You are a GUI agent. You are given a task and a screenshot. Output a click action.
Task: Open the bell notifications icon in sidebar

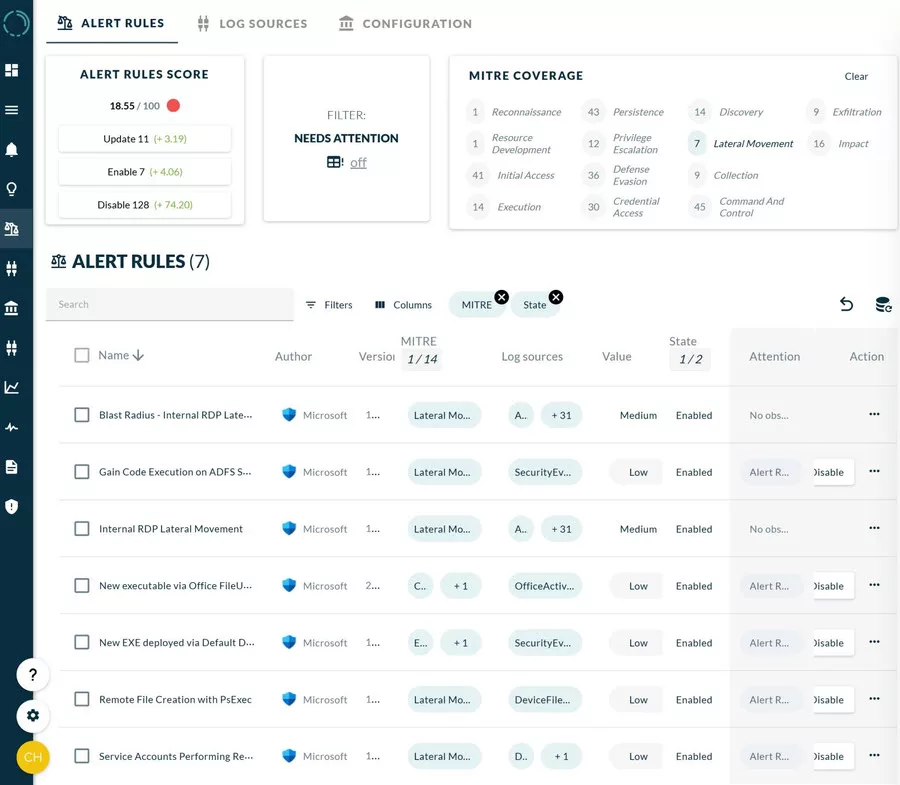pyautogui.click(x=11, y=150)
